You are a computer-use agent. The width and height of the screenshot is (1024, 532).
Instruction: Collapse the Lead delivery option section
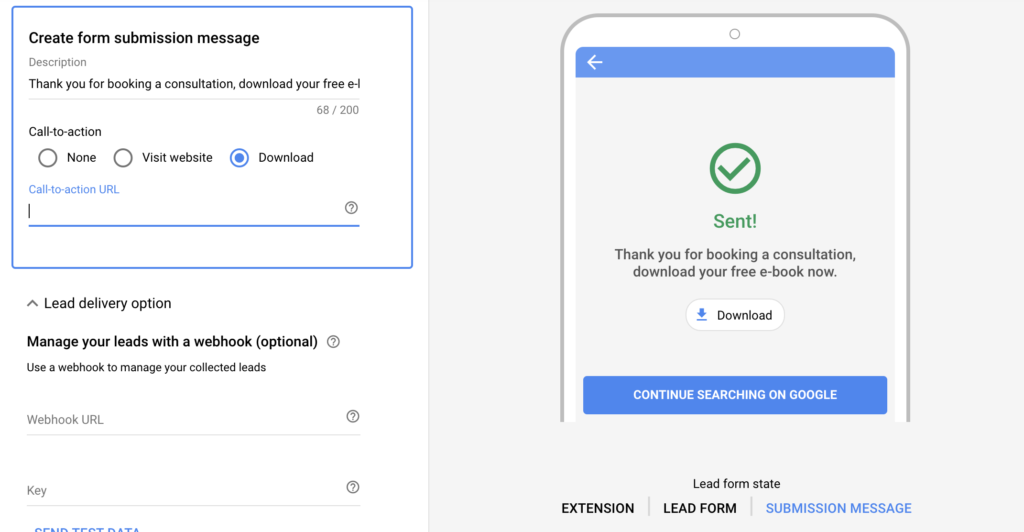click(x=32, y=304)
